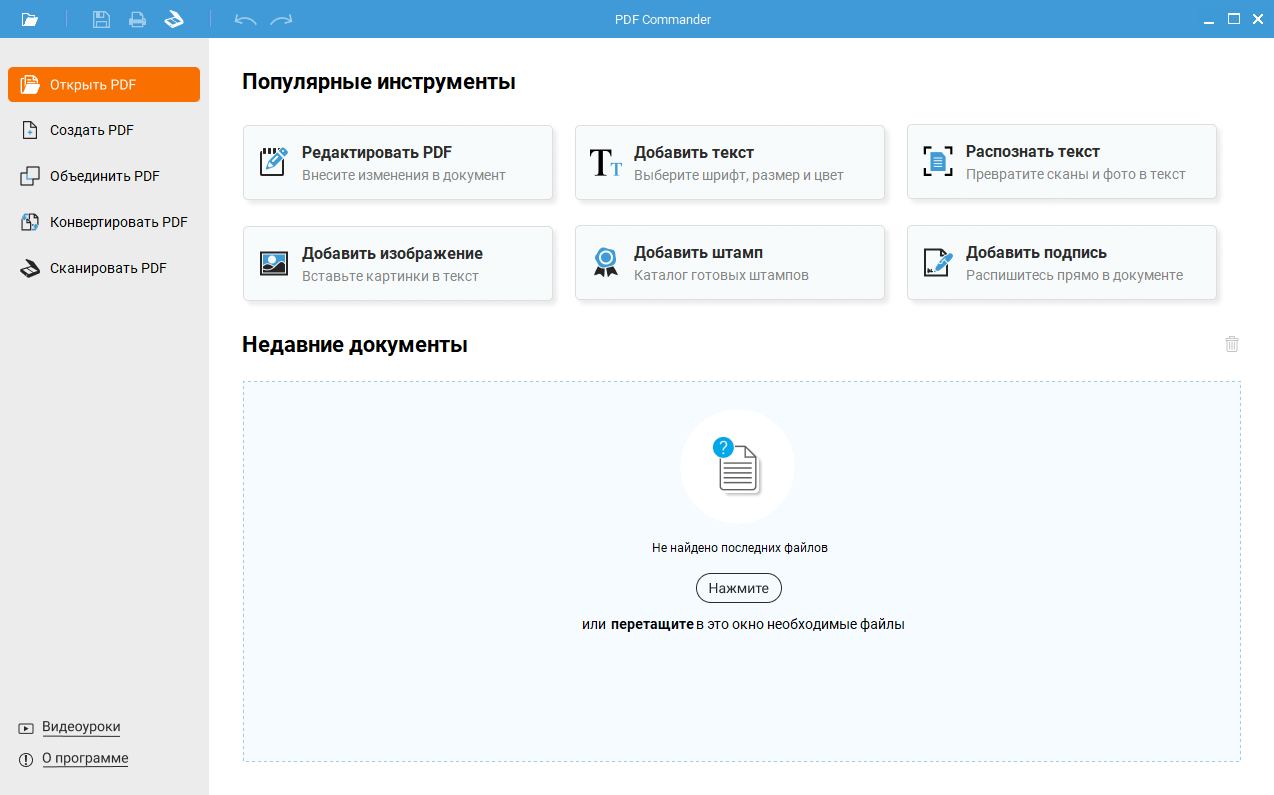Click the Save icon in the toolbar
Image resolution: width=1274 pixels, height=795 pixels.
tap(100, 18)
